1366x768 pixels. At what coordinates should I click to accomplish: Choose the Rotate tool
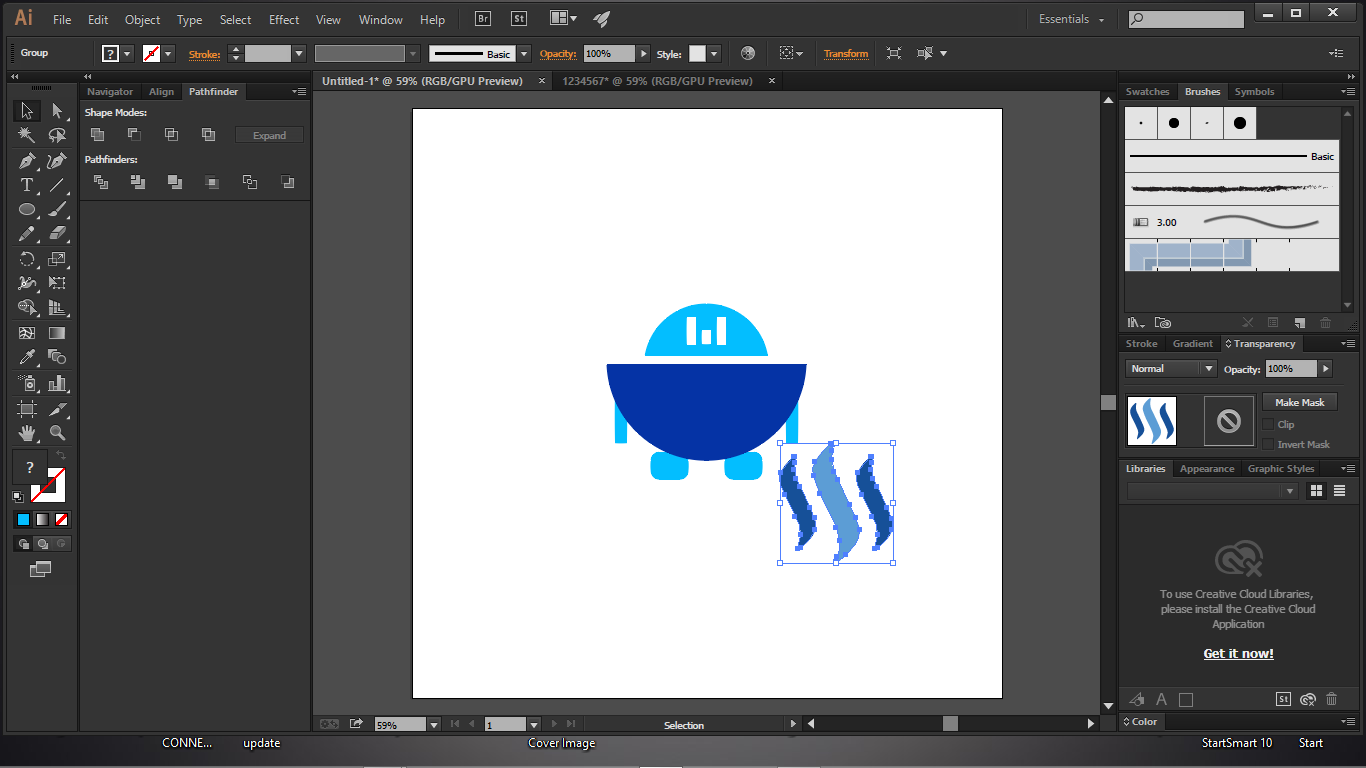pos(27,259)
